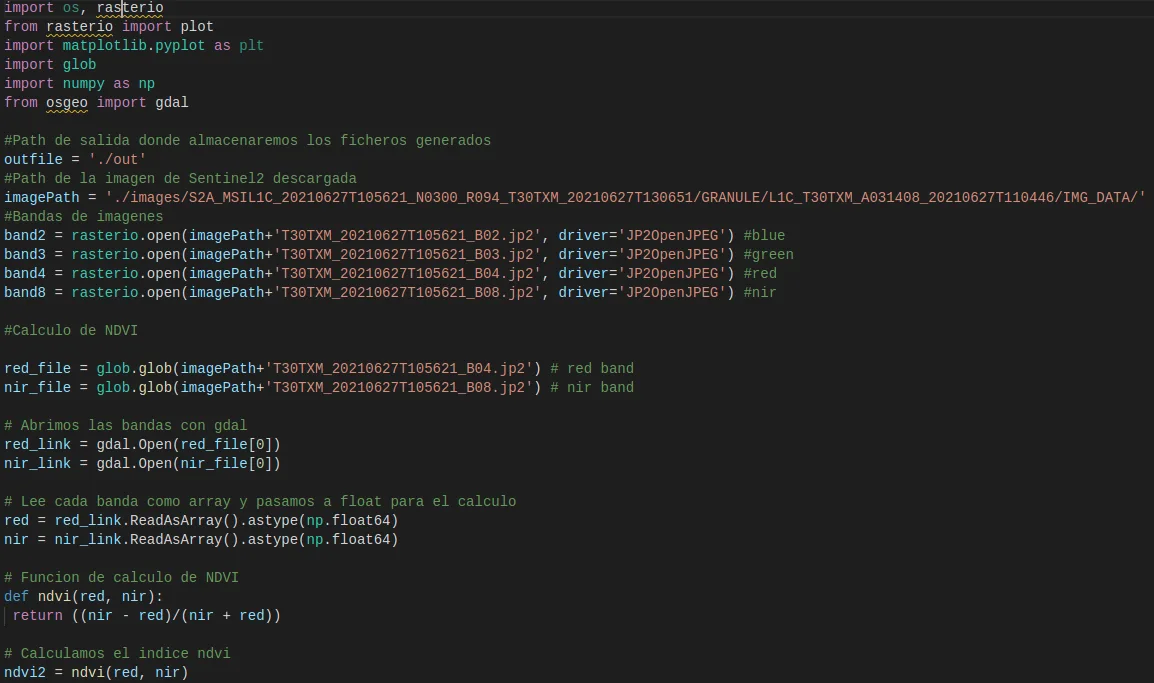The image size is (1154, 683).
Task: Click the comment '# Lee cada banda como array'
Action: click(x=261, y=501)
